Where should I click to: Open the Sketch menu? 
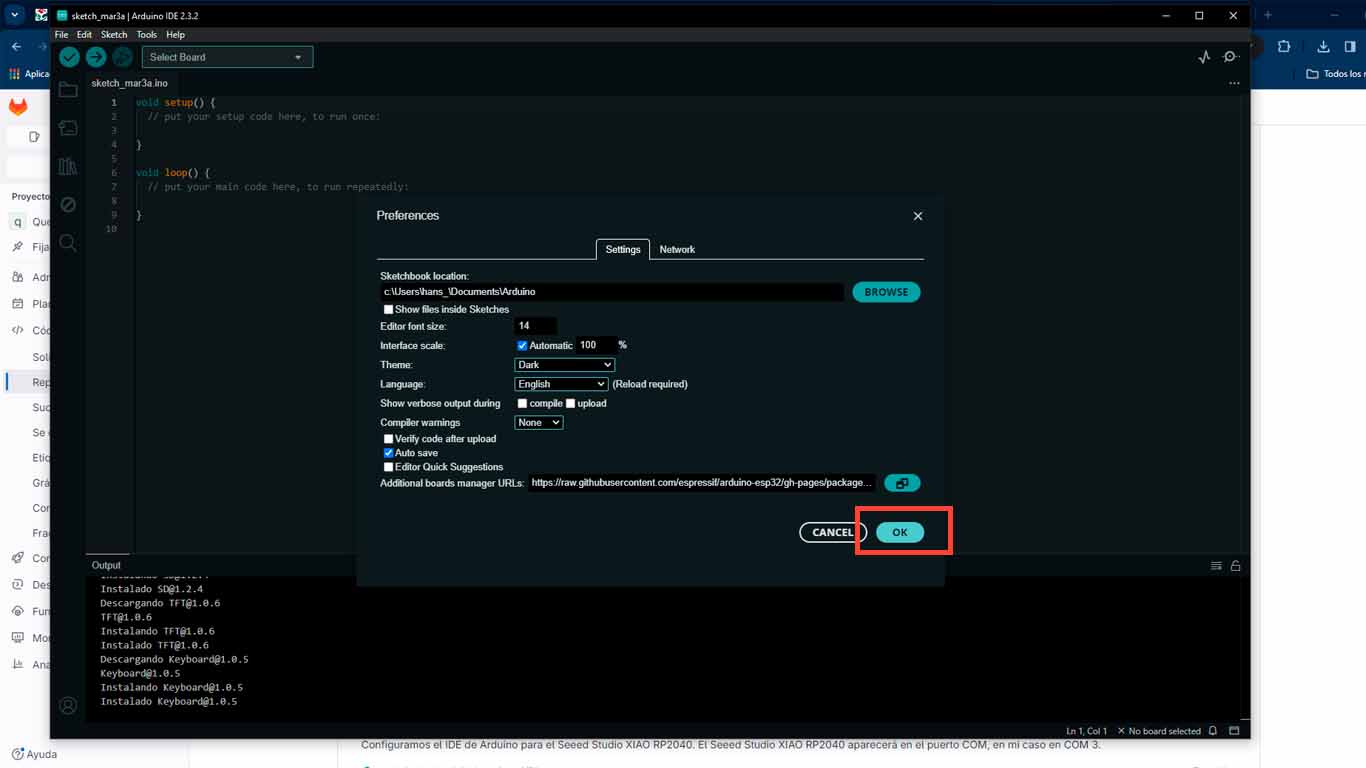114,35
